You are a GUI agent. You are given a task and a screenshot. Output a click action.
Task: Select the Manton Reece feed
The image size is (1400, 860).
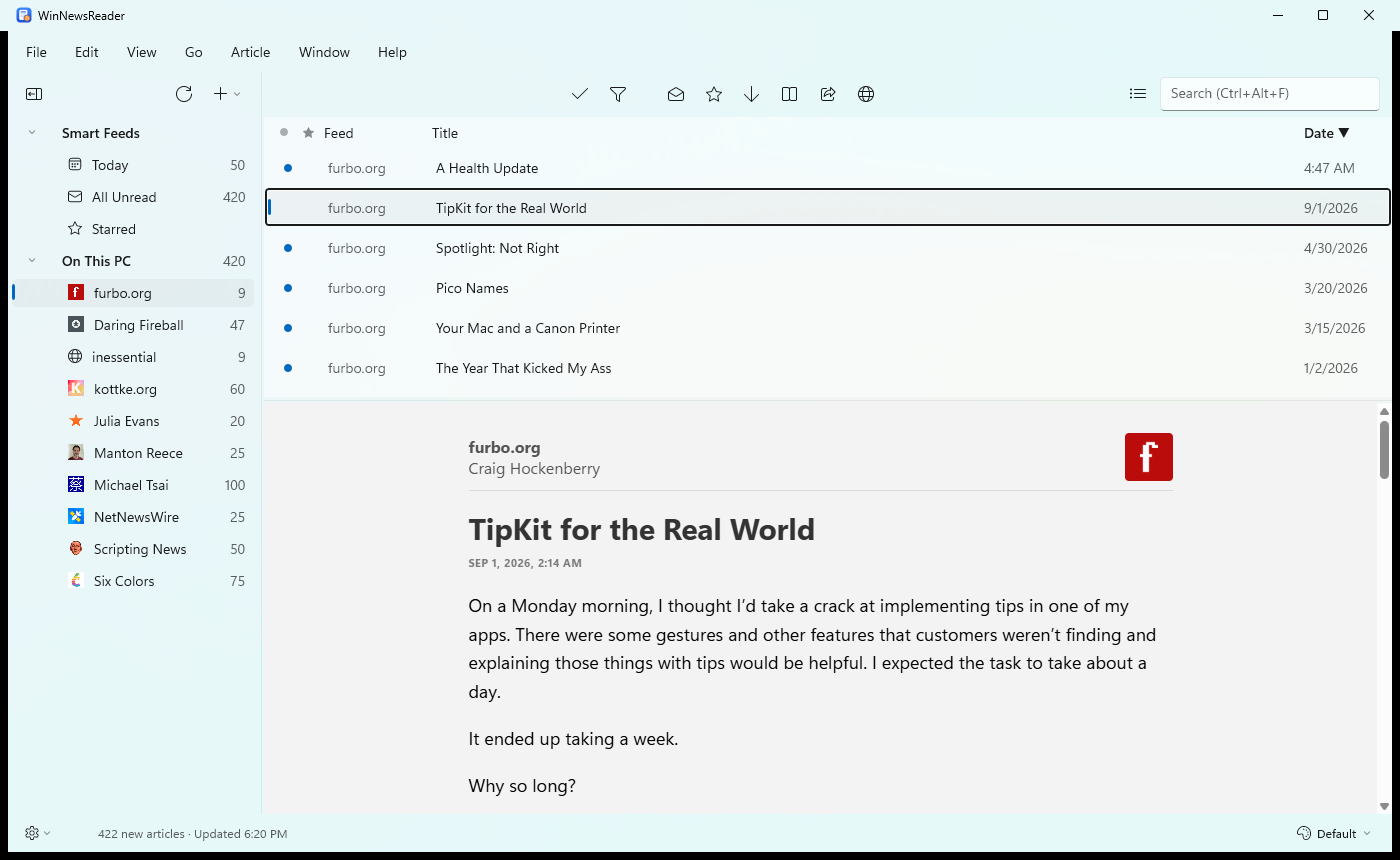click(133, 453)
